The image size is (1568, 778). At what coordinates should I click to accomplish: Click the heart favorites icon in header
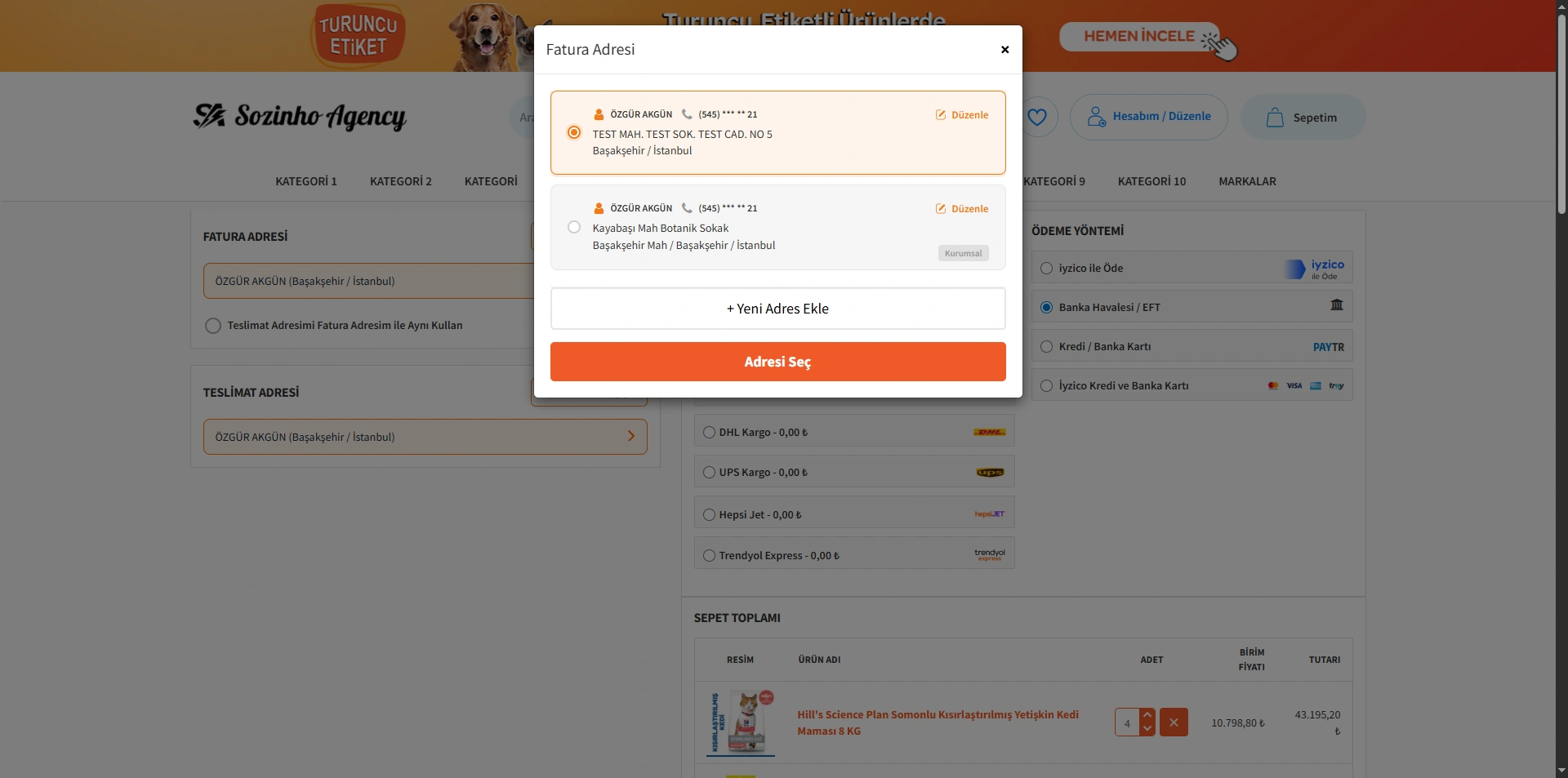click(x=1036, y=117)
